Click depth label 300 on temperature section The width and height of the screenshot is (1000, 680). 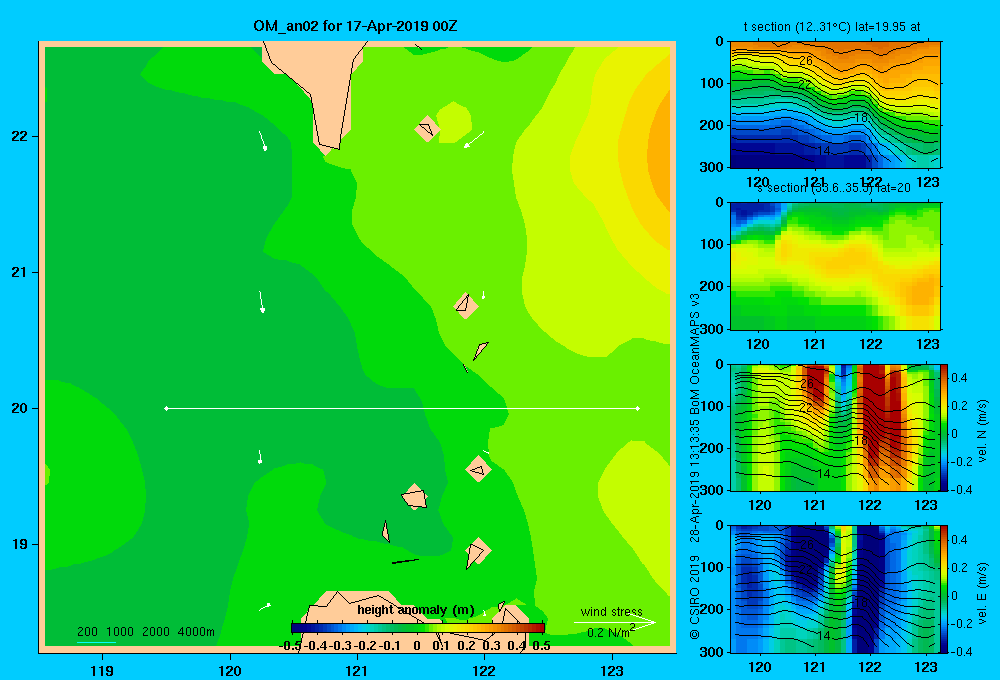tap(712, 167)
